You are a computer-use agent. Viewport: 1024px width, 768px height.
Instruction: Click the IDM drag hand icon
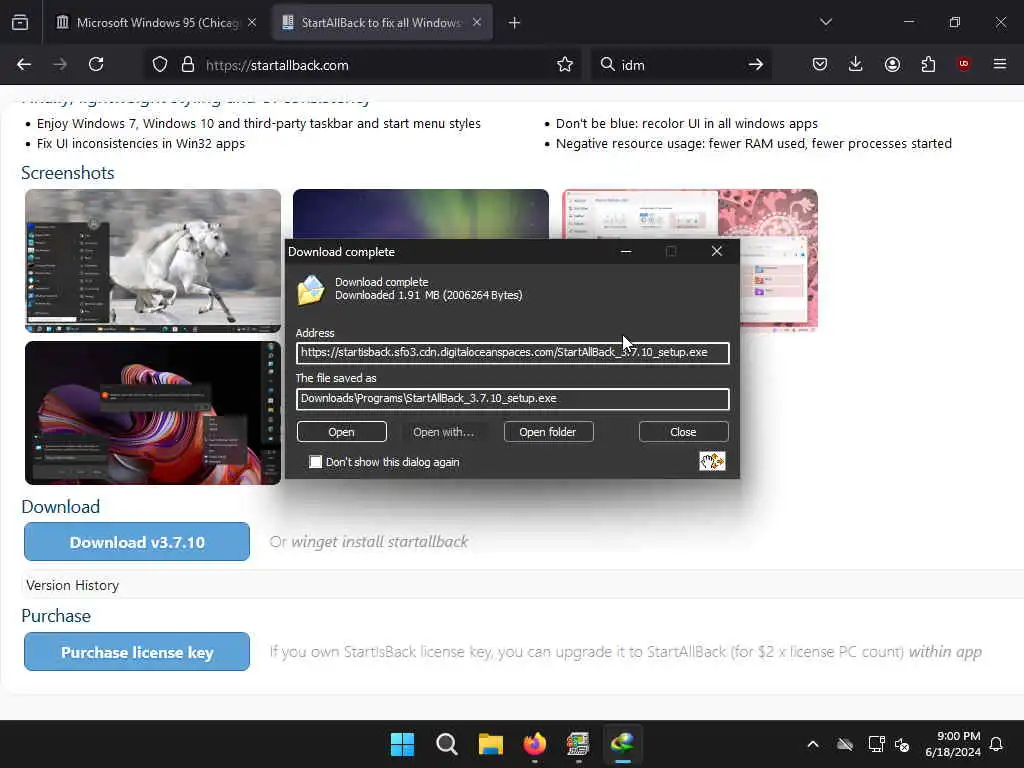pos(712,461)
